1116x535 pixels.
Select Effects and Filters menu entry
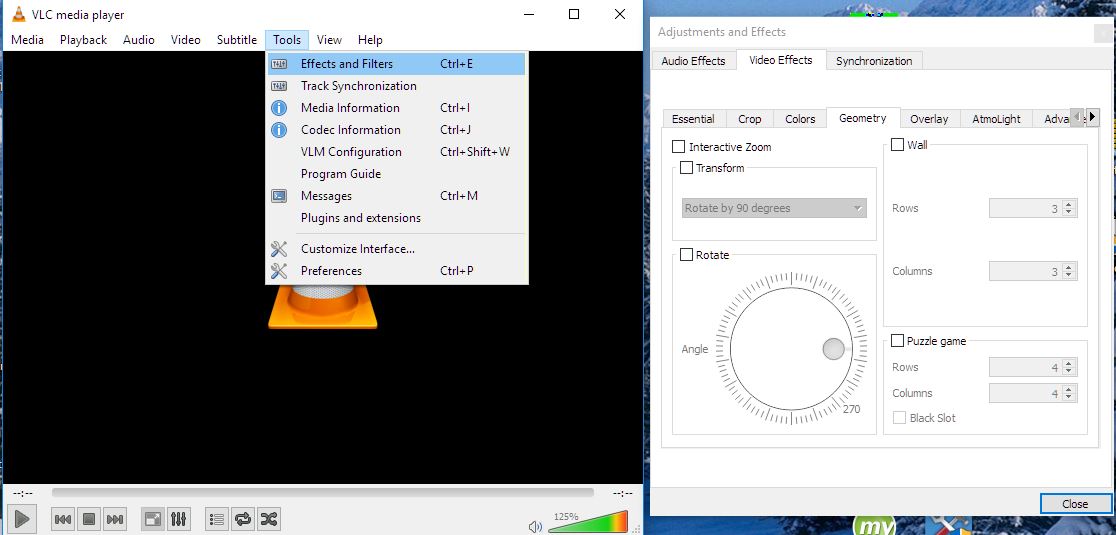click(347, 64)
